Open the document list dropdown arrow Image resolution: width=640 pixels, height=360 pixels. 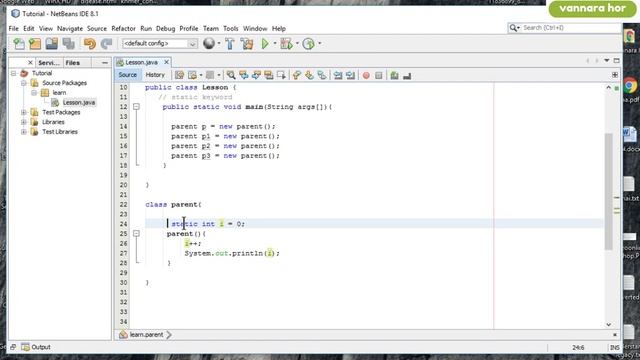pos(607,60)
